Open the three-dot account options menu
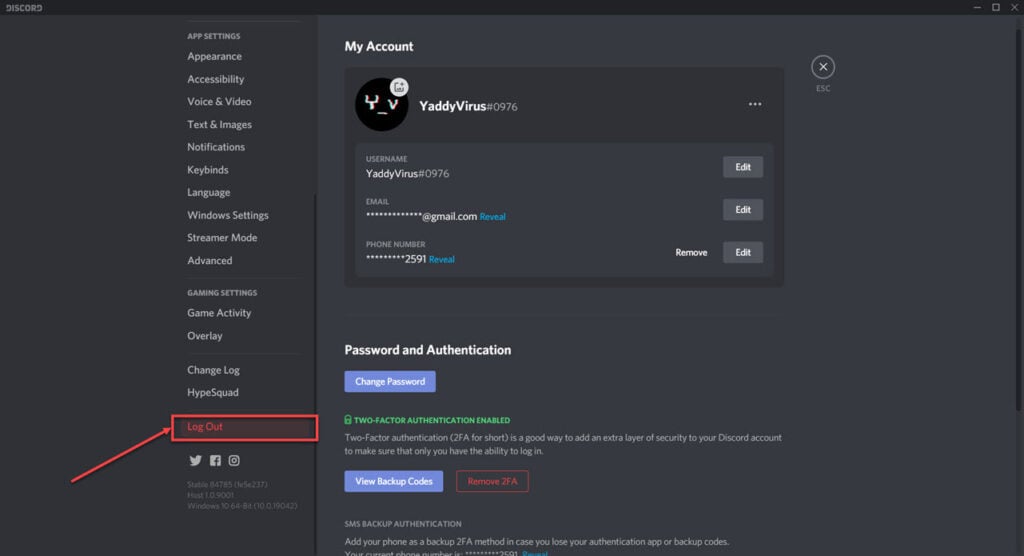 point(755,104)
